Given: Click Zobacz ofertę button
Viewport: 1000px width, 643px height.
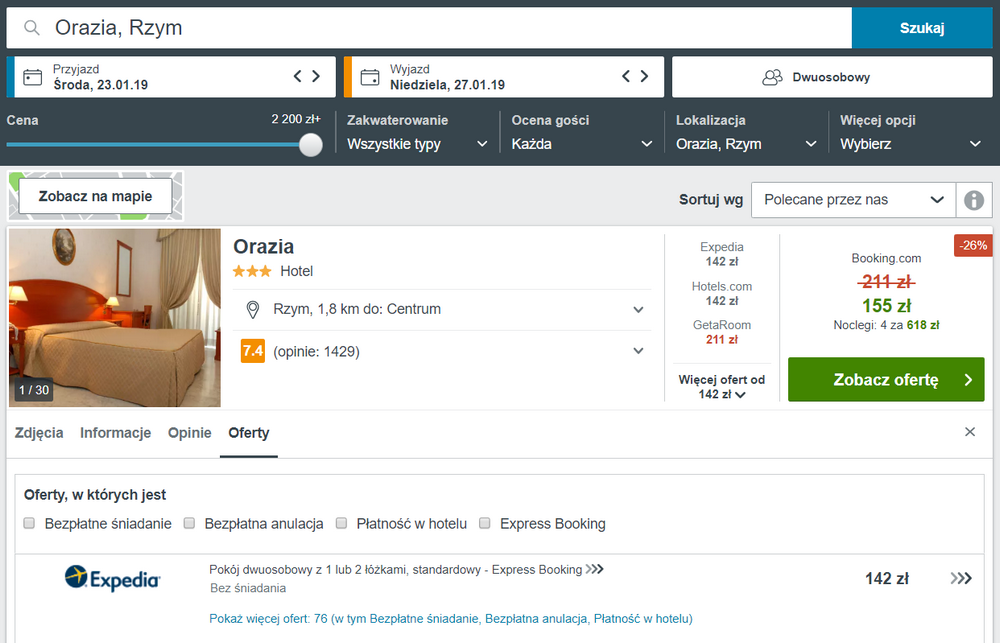Looking at the screenshot, I should pyautogui.click(x=886, y=380).
